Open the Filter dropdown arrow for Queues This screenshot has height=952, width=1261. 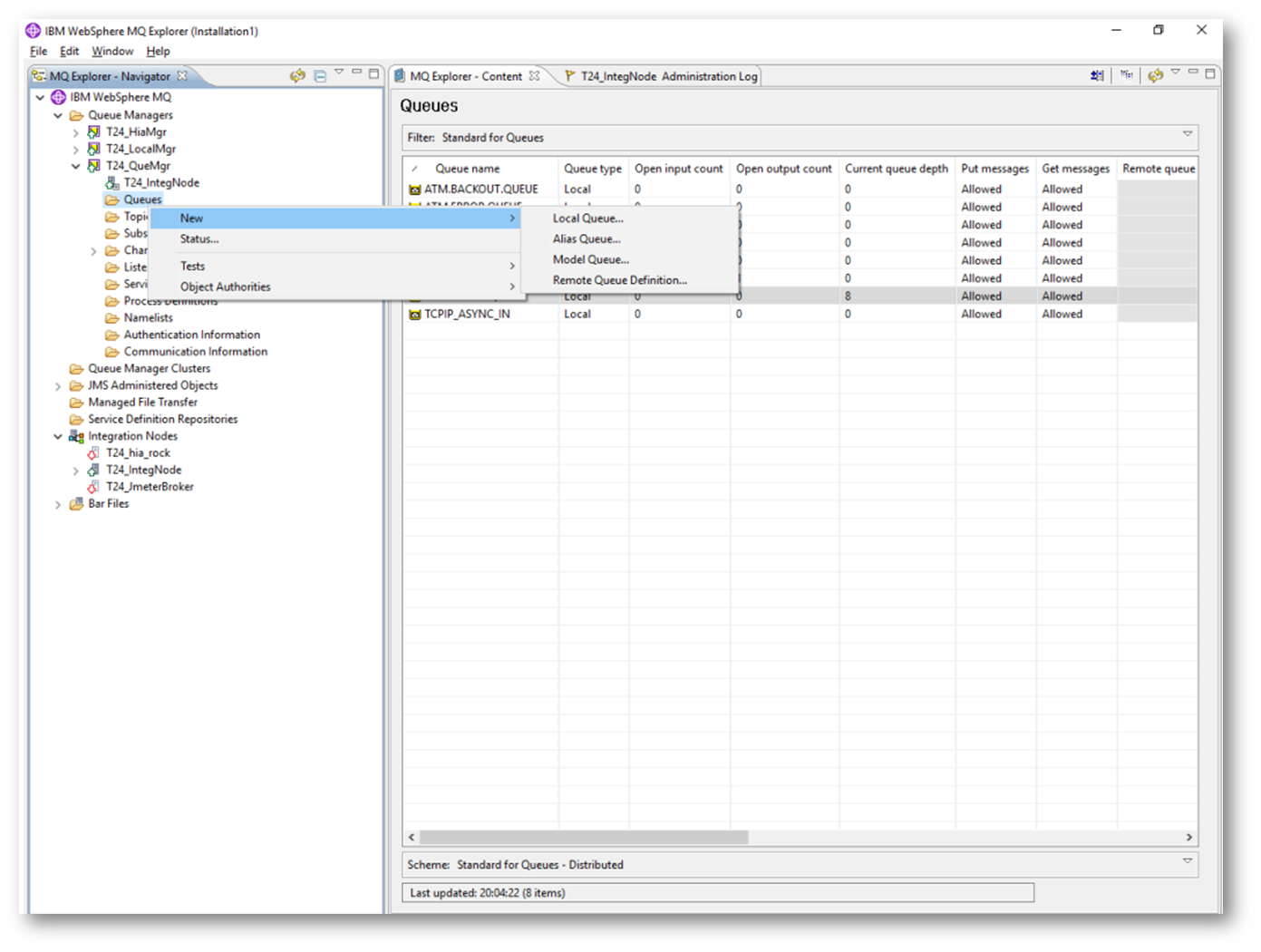1187,134
